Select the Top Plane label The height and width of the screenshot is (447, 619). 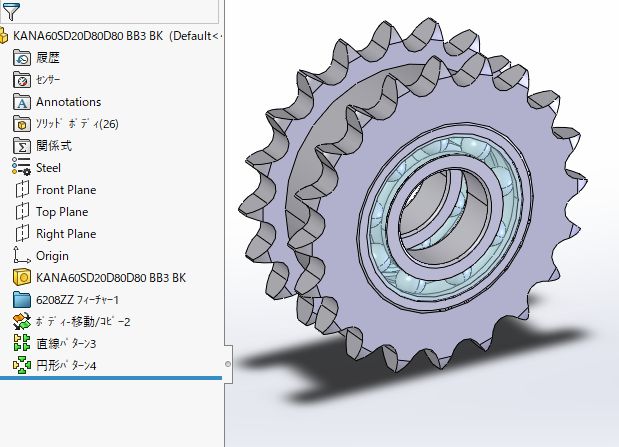[x=62, y=212]
